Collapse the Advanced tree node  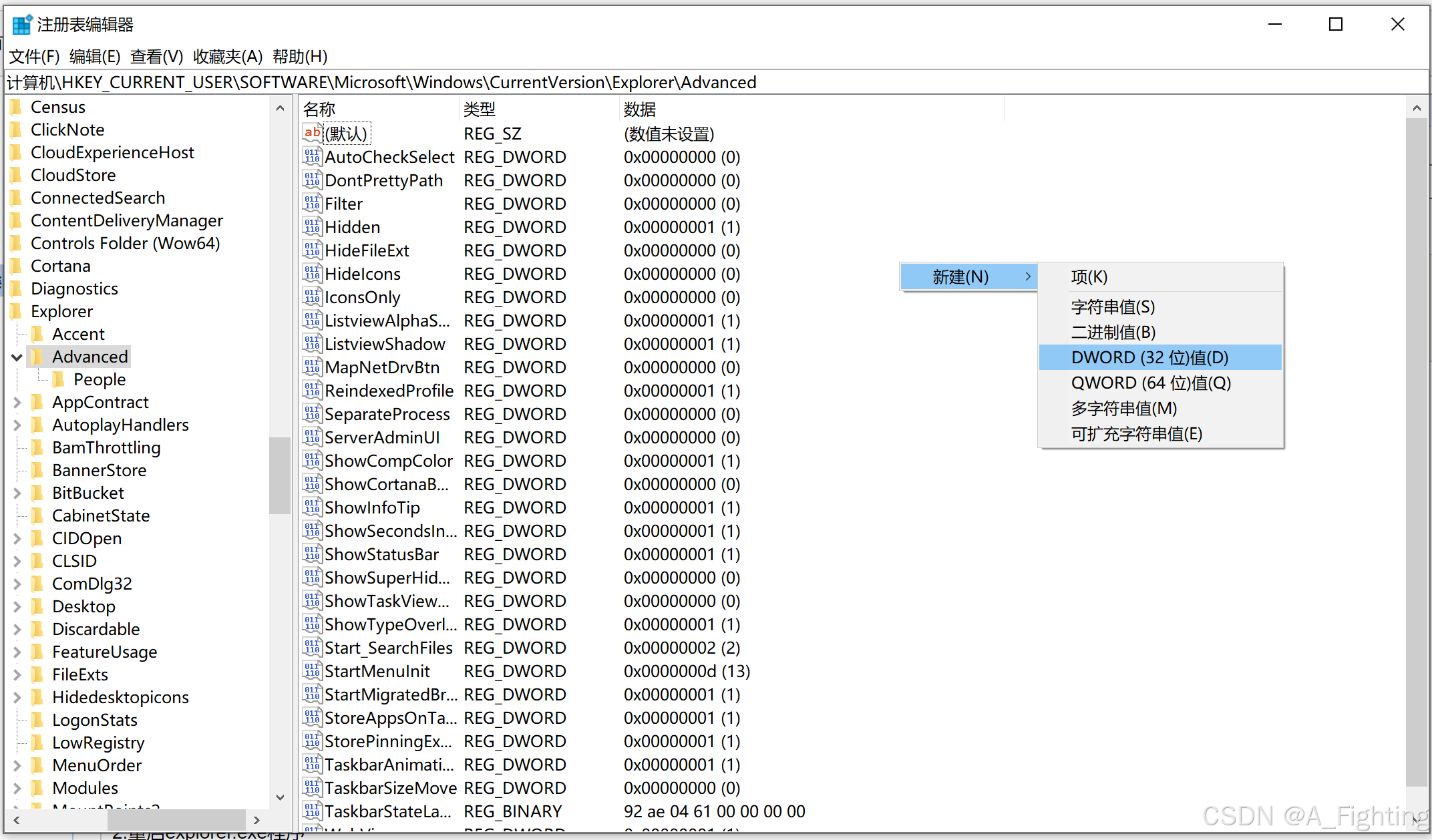17,357
